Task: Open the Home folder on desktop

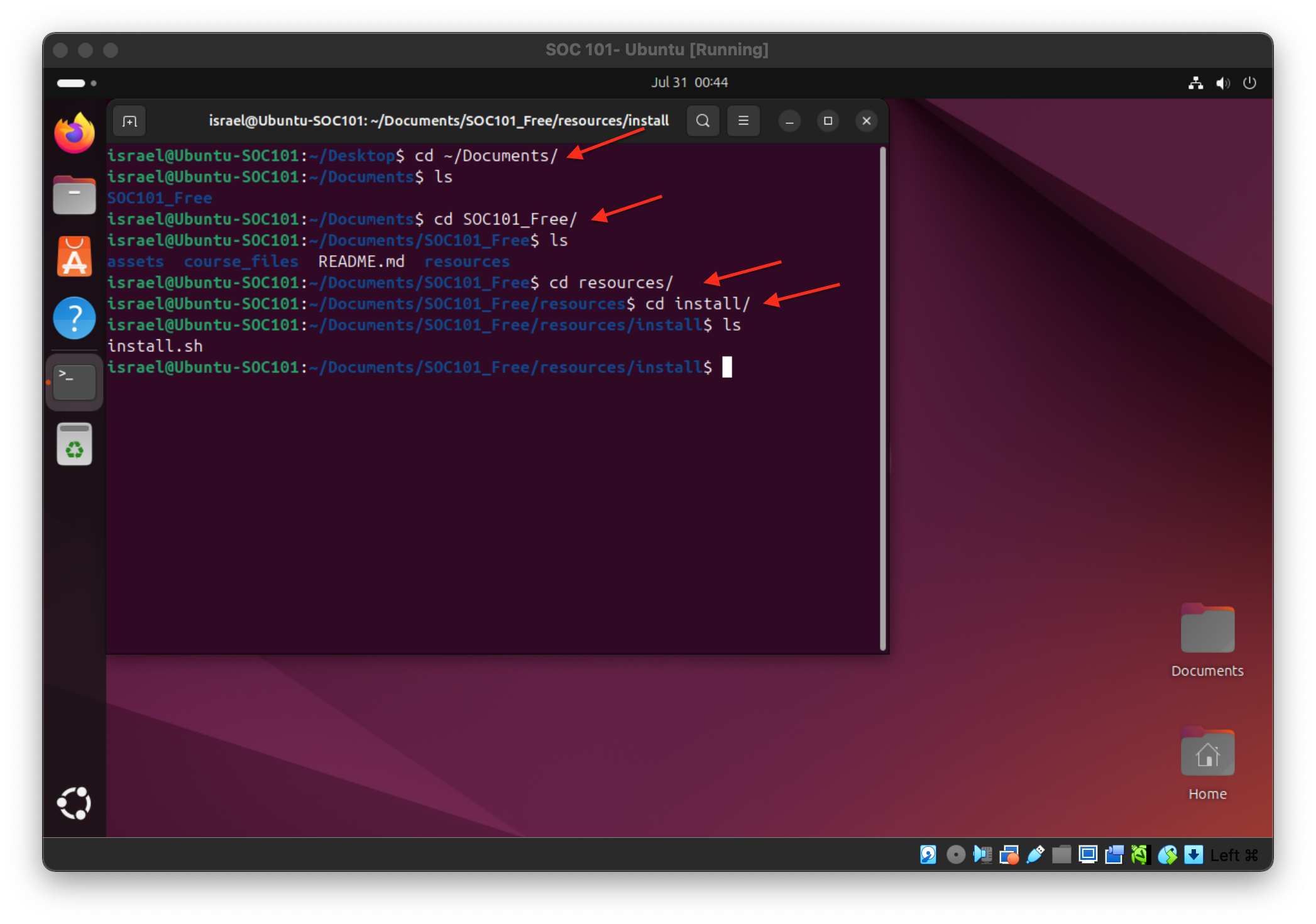Action: [x=1207, y=764]
